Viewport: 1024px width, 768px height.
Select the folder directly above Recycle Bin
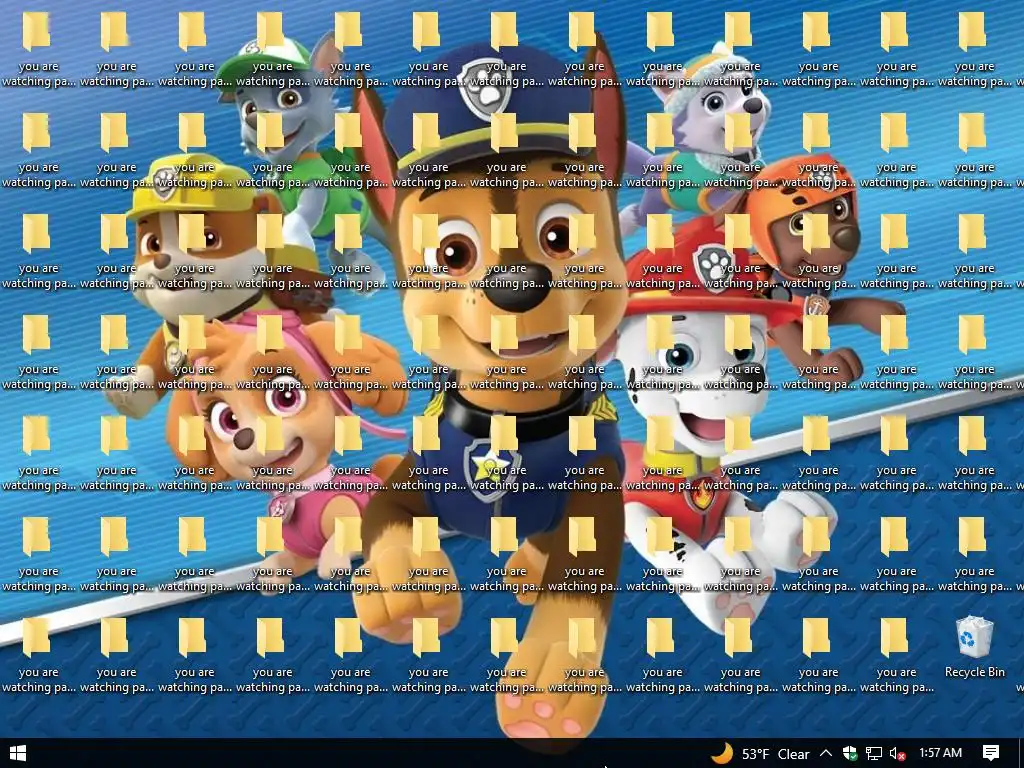coord(974,552)
